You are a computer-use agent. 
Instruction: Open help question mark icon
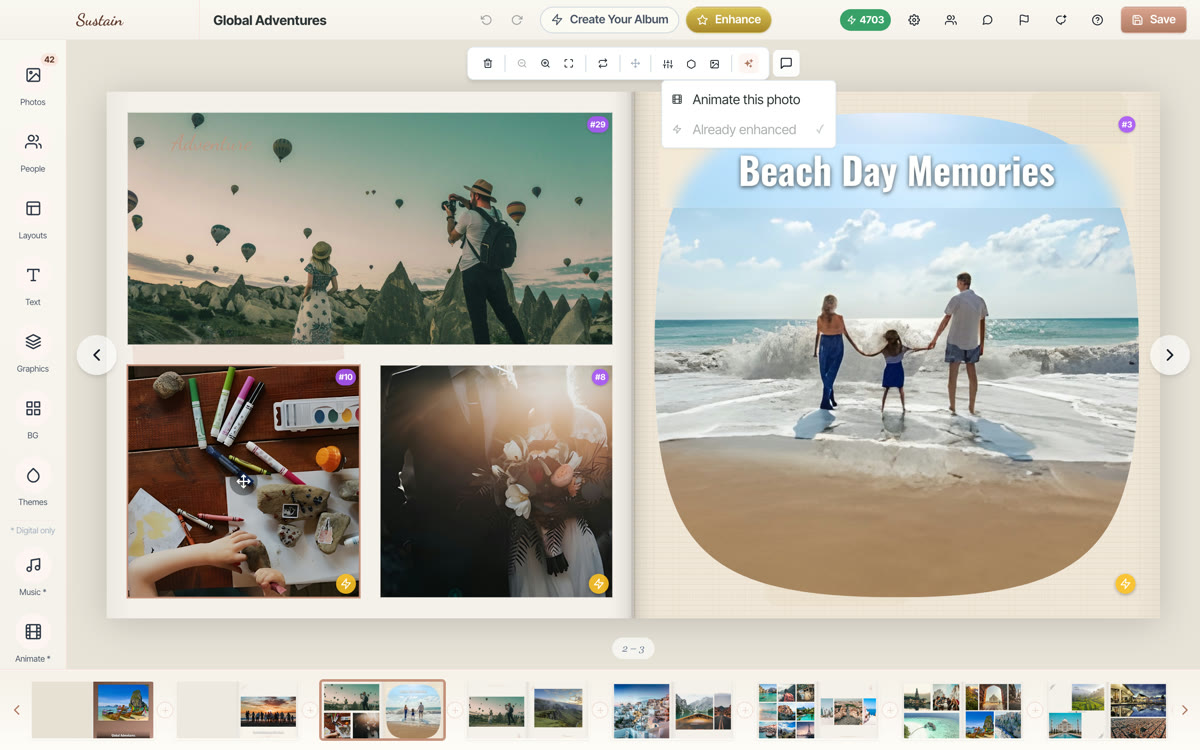coord(1097,20)
